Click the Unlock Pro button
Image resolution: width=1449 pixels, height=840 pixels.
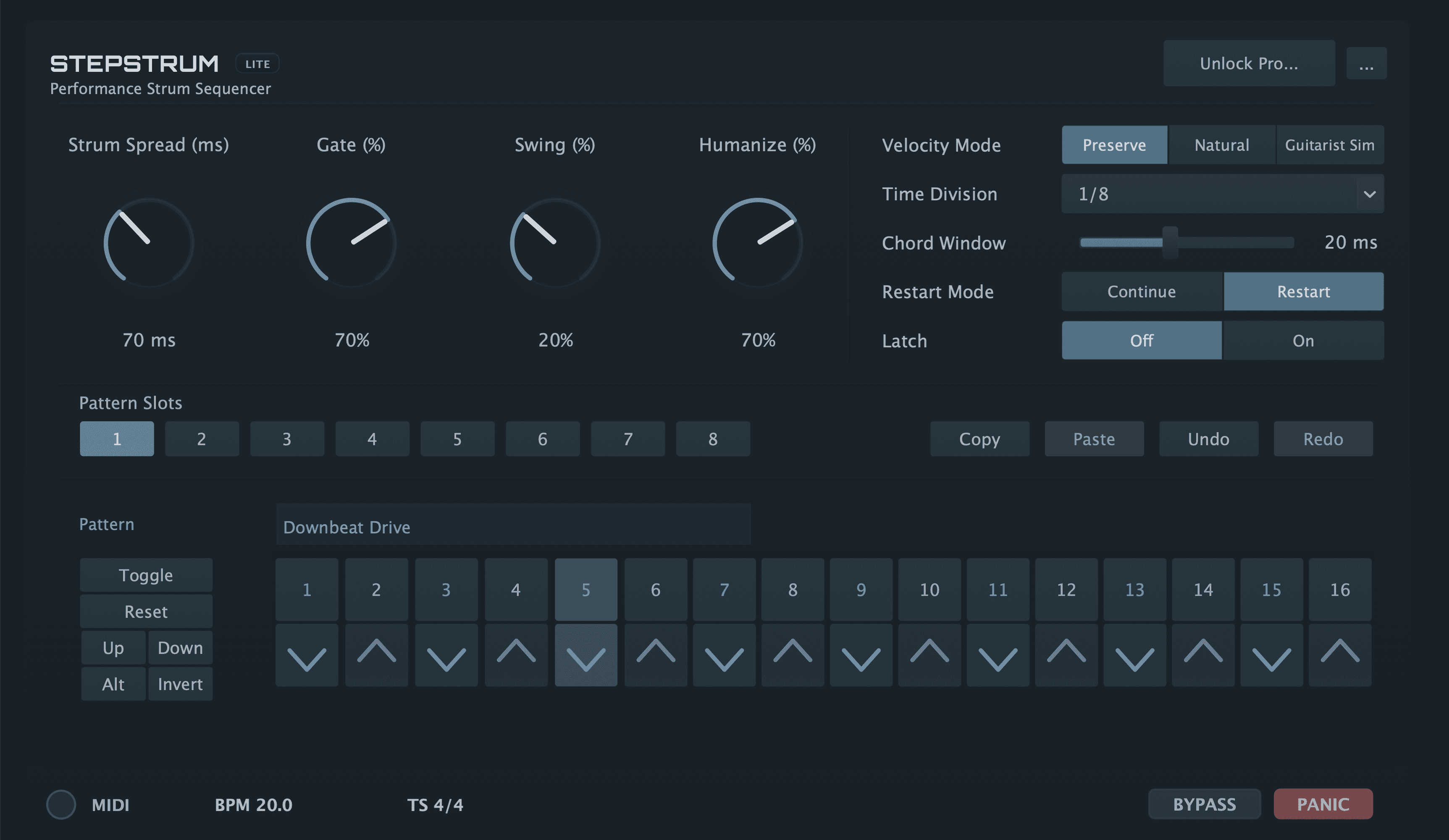pyautogui.click(x=1249, y=63)
